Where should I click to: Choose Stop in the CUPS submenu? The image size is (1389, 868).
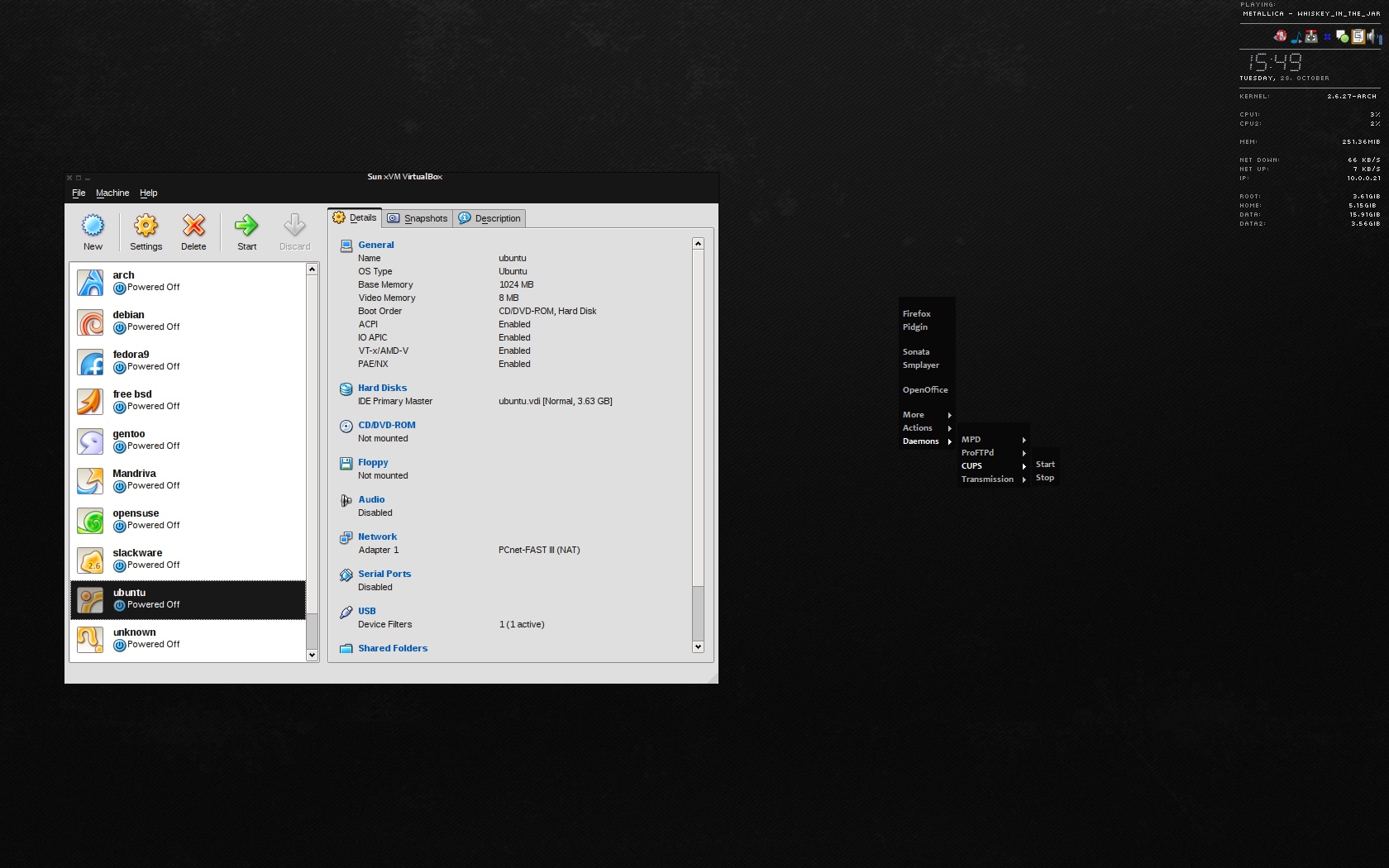click(x=1045, y=478)
